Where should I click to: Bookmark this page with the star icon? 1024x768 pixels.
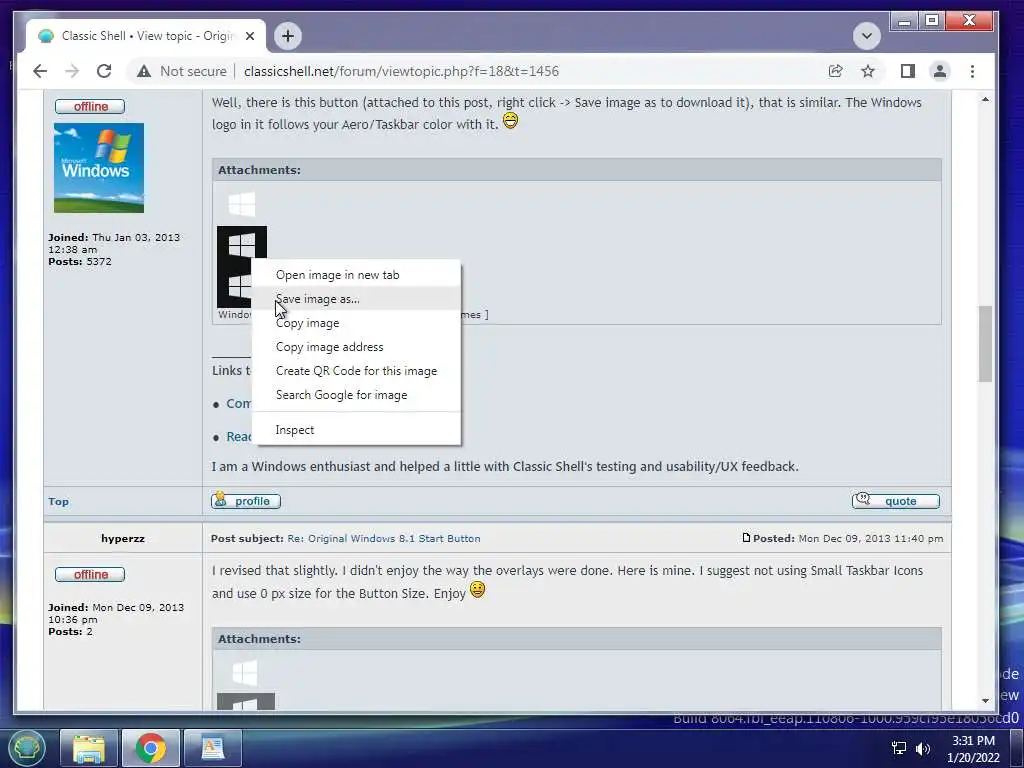point(868,71)
